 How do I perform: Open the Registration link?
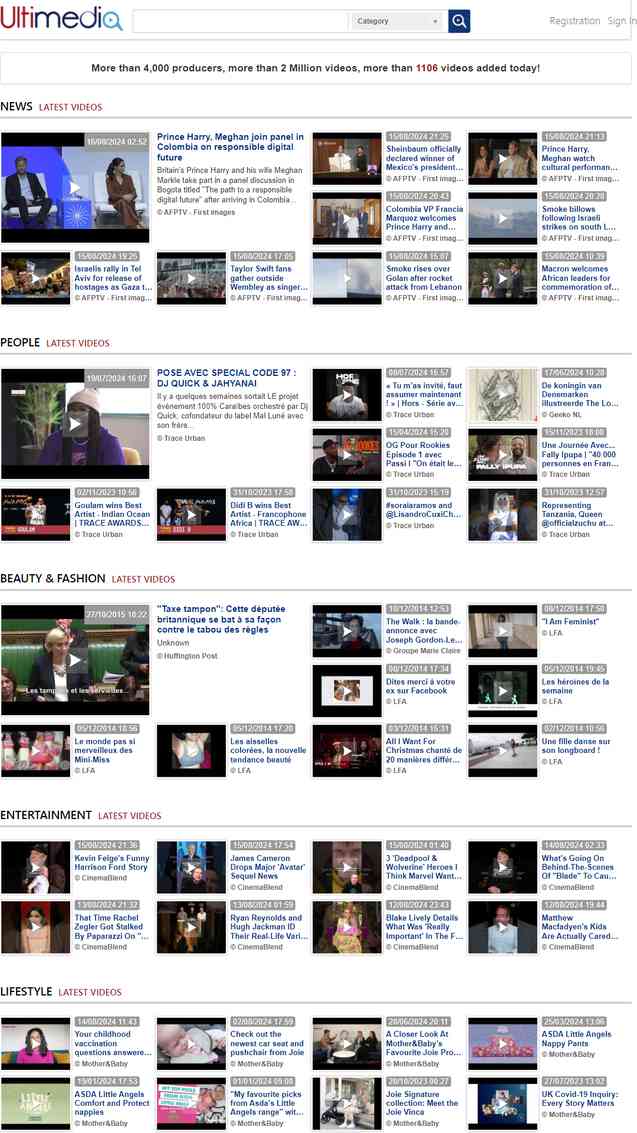click(x=574, y=21)
